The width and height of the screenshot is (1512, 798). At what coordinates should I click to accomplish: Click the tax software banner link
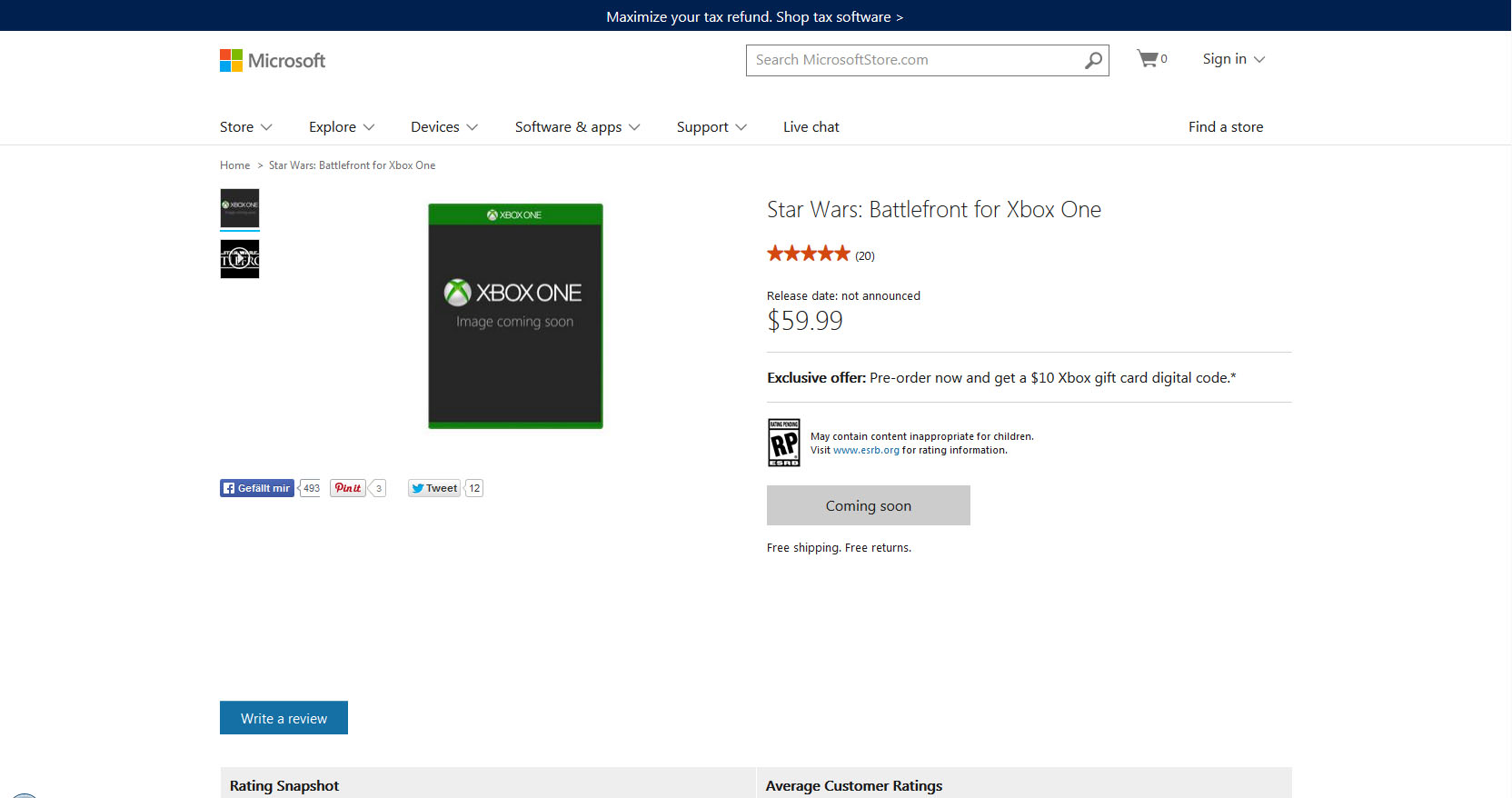(x=755, y=16)
